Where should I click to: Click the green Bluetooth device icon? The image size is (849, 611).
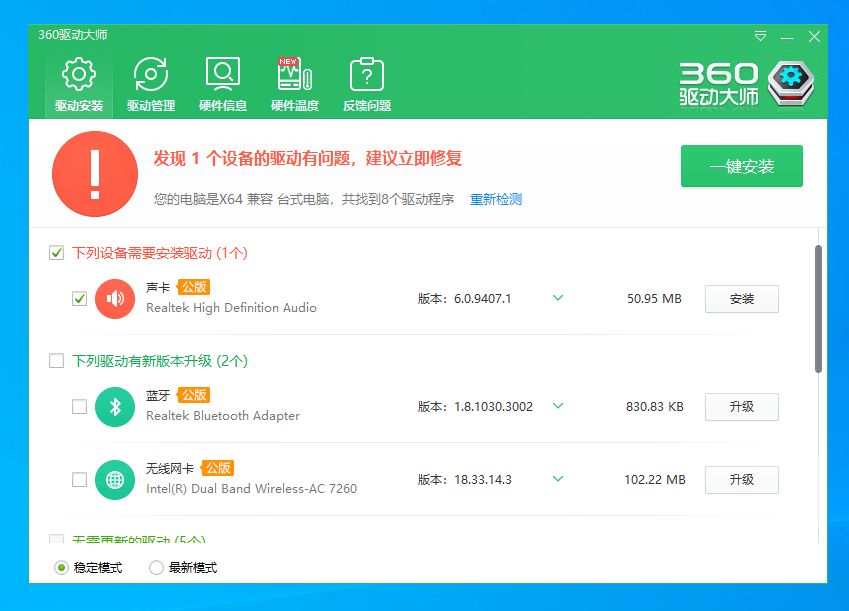[x=115, y=407]
